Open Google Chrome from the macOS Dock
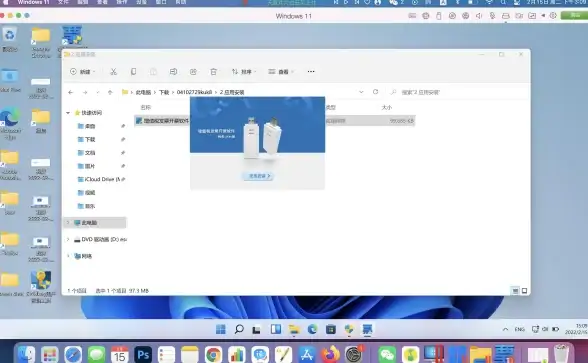Image resolution: width=588 pixels, height=363 pixels. coord(213,354)
